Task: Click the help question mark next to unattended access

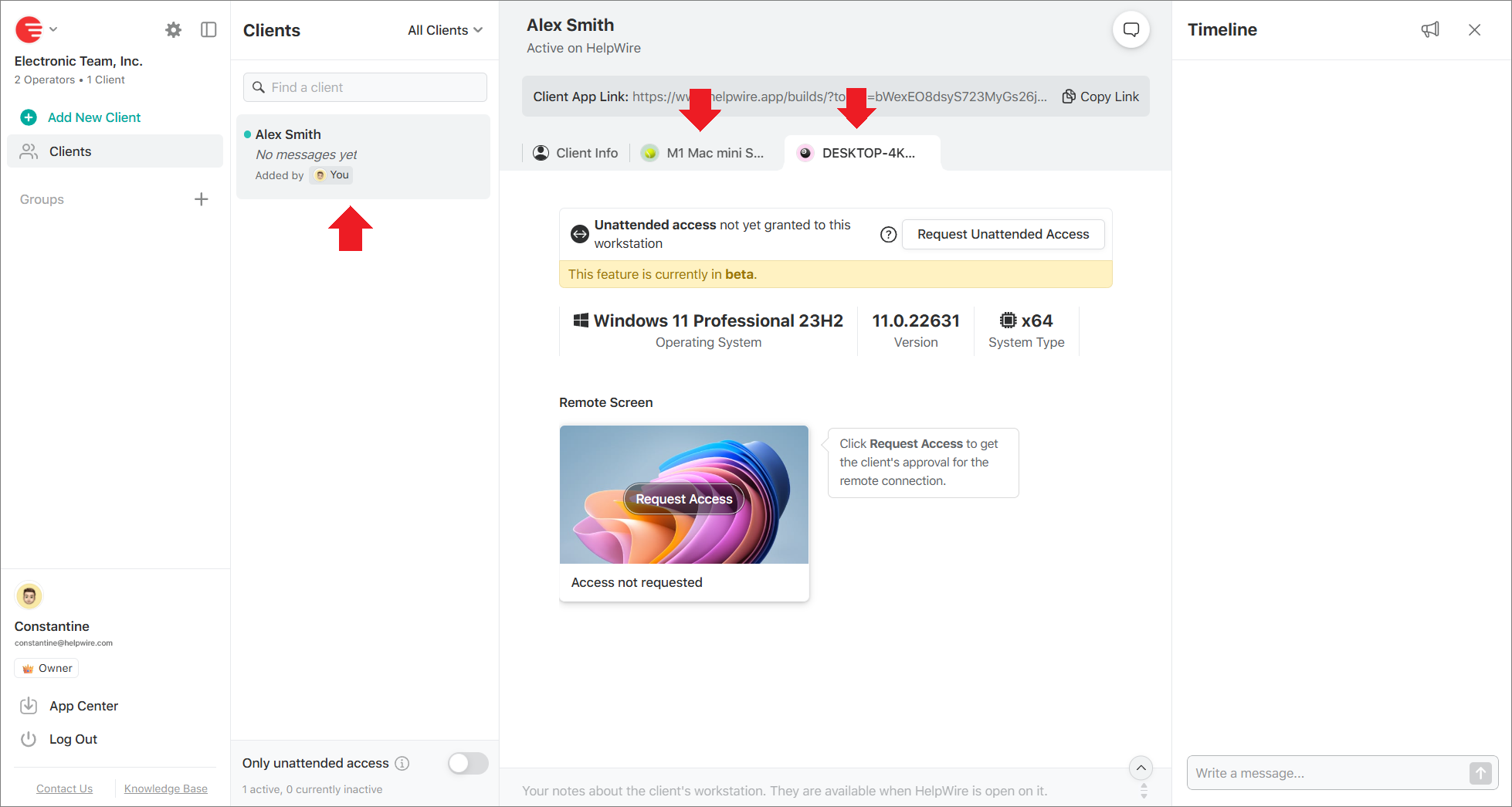Action: (887, 234)
